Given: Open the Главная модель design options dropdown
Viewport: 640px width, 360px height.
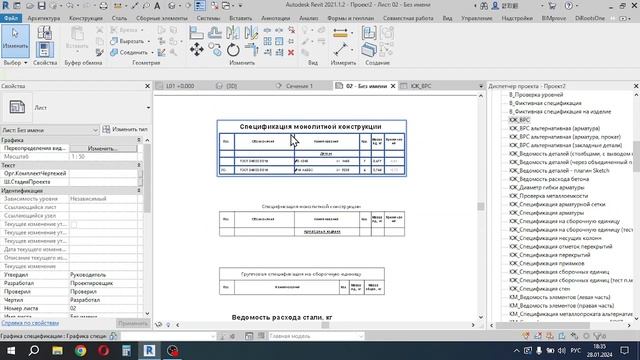Looking at the screenshot, I should coord(360,336).
